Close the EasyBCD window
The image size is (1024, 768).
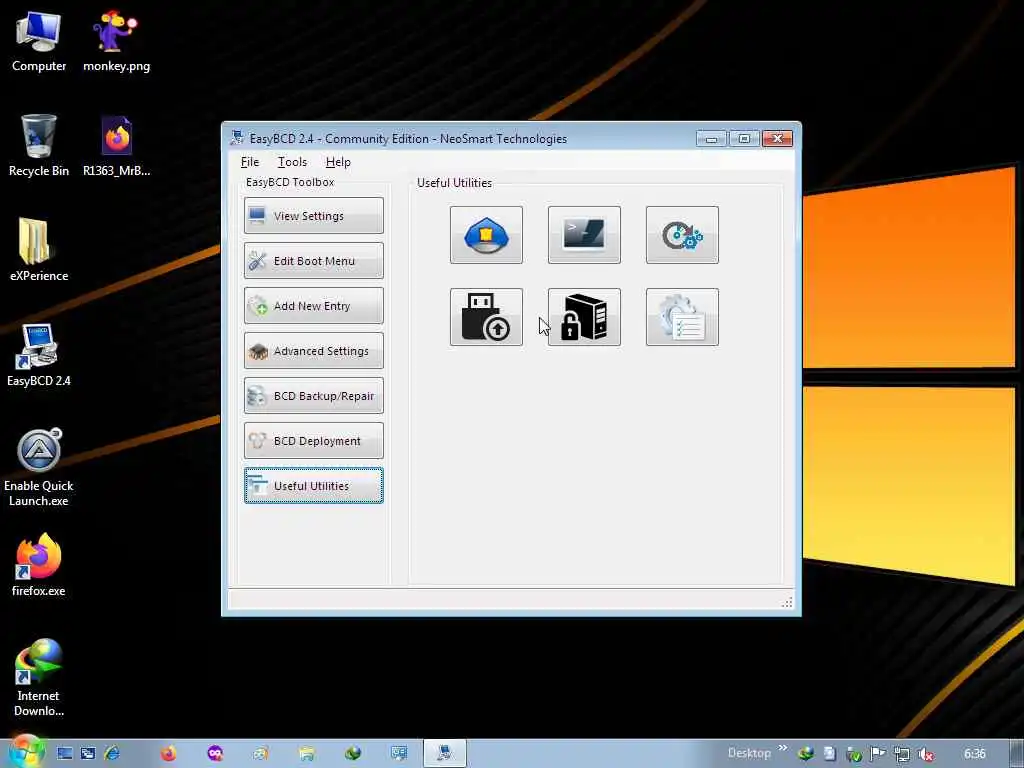click(777, 138)
